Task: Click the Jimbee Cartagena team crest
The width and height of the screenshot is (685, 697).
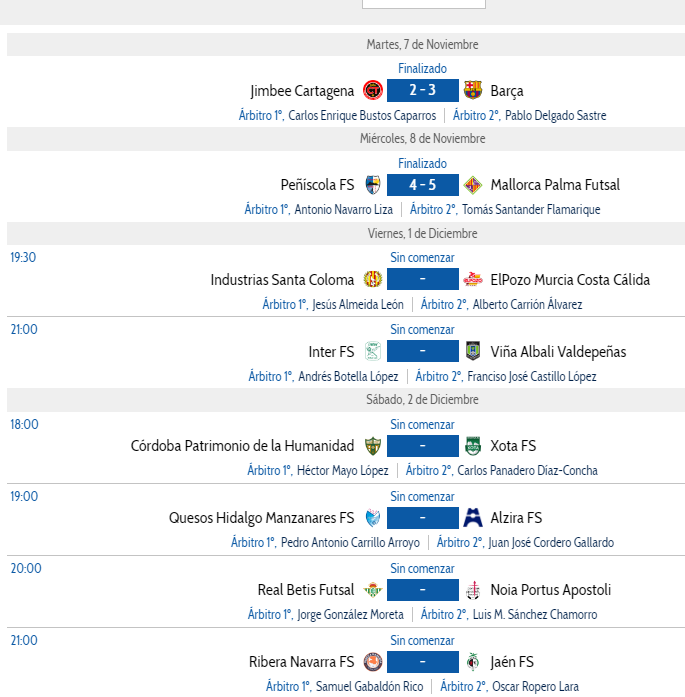Action: [x=373, y=90]
